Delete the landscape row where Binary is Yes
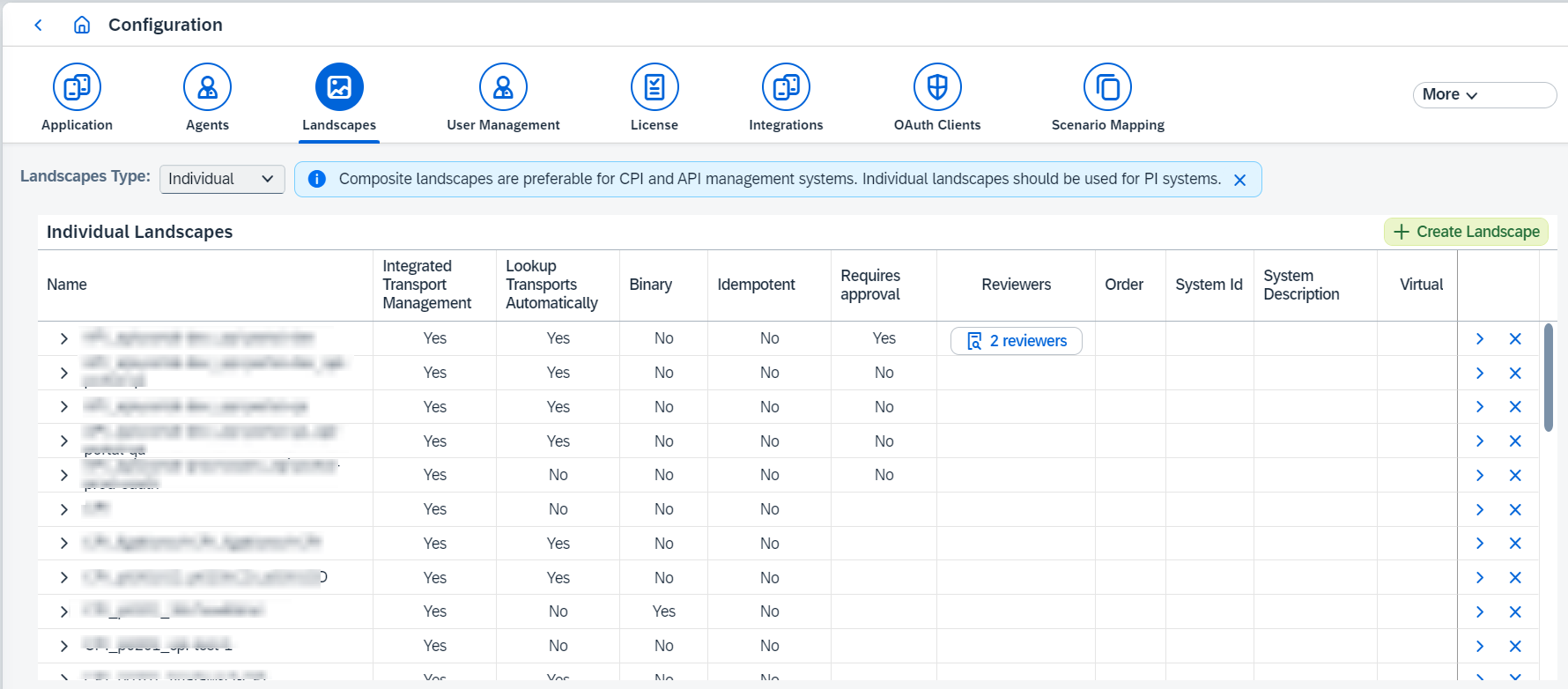The image size is (1568, 689). pyautogui.click(x=1515, y=611)
